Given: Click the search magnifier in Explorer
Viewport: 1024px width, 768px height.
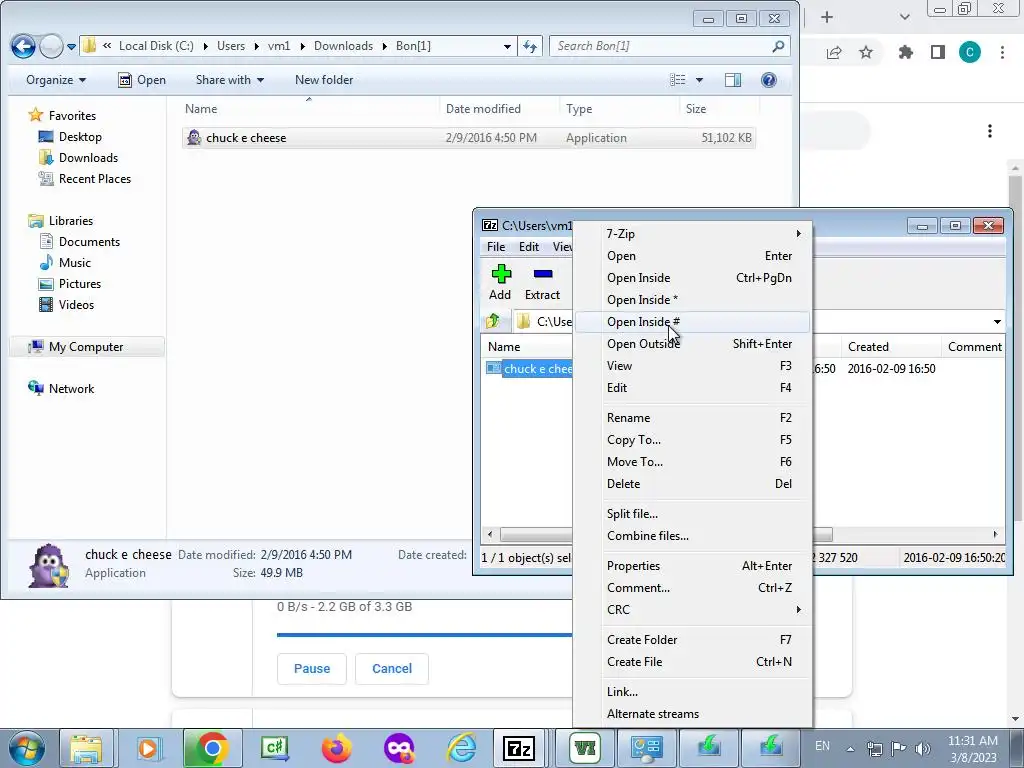Looking at the screenshot, I should tap(778, 46).
